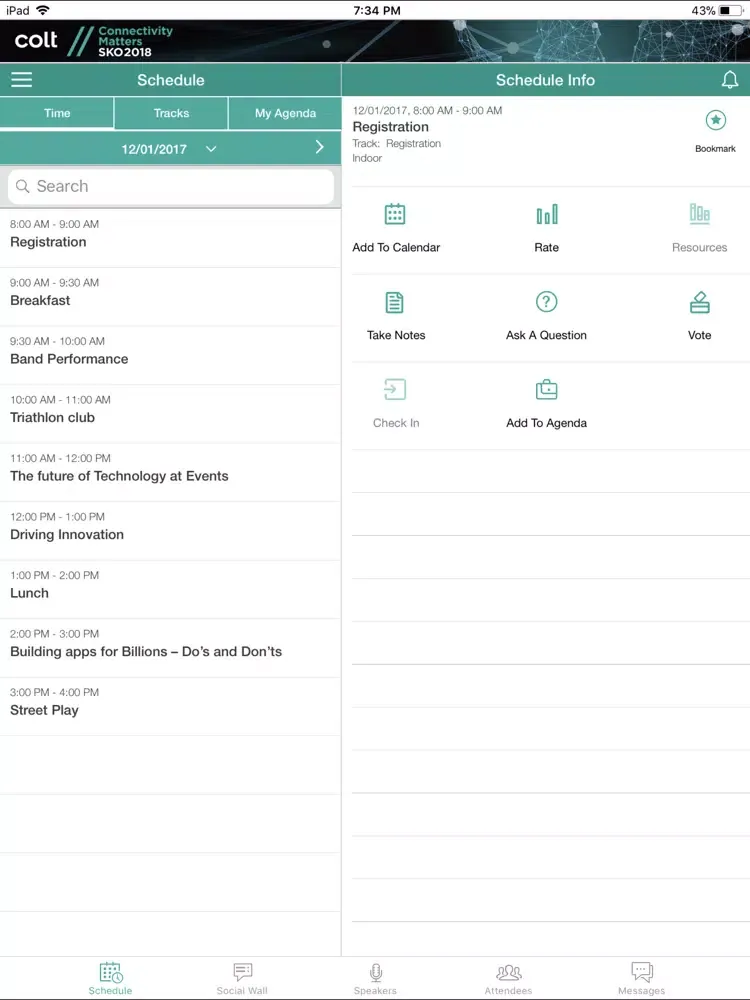The image size is (750, 1000).
Task: Click the search magnifier icon
Action: click(x=23, y=186)
